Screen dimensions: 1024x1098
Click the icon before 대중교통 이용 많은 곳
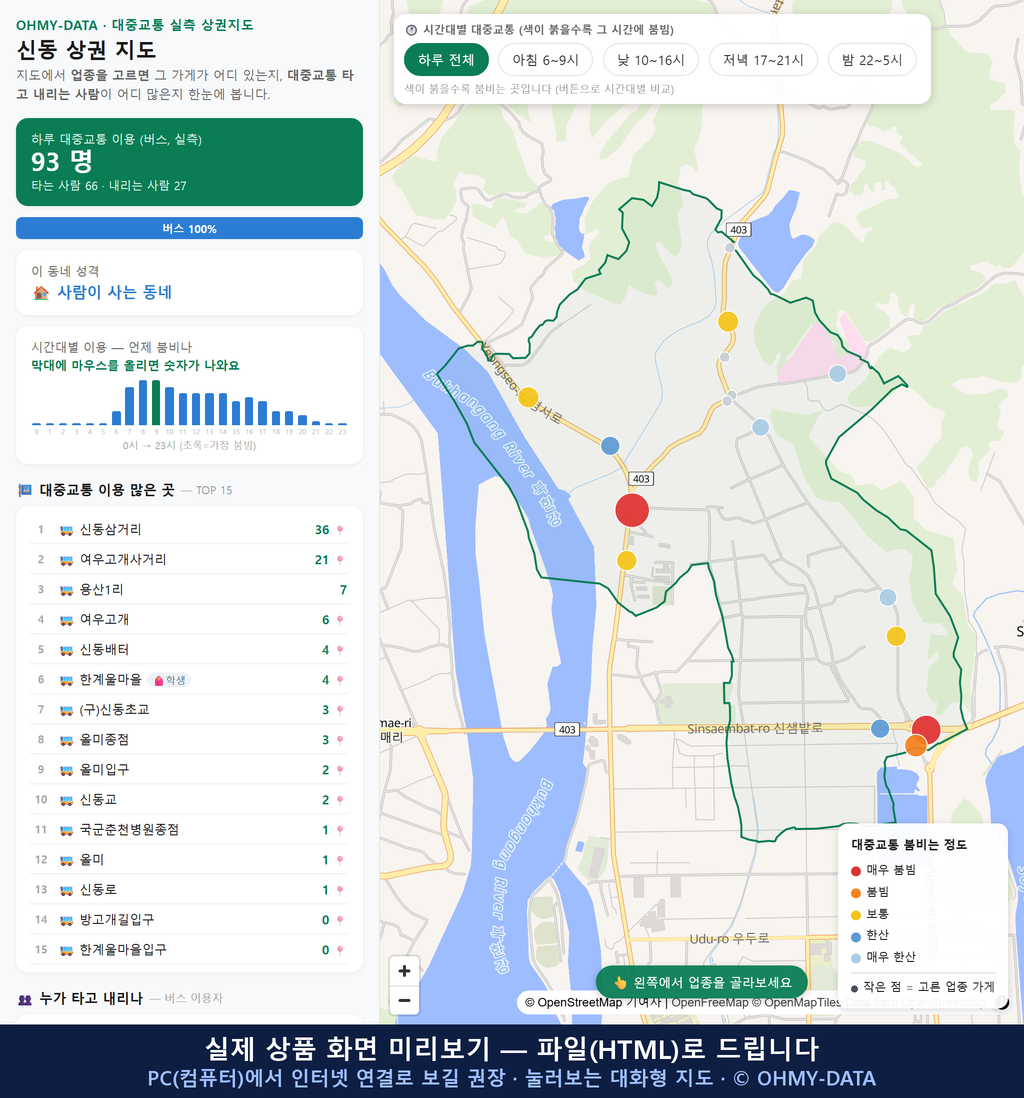pyautogui.click(x=25, y=490)
